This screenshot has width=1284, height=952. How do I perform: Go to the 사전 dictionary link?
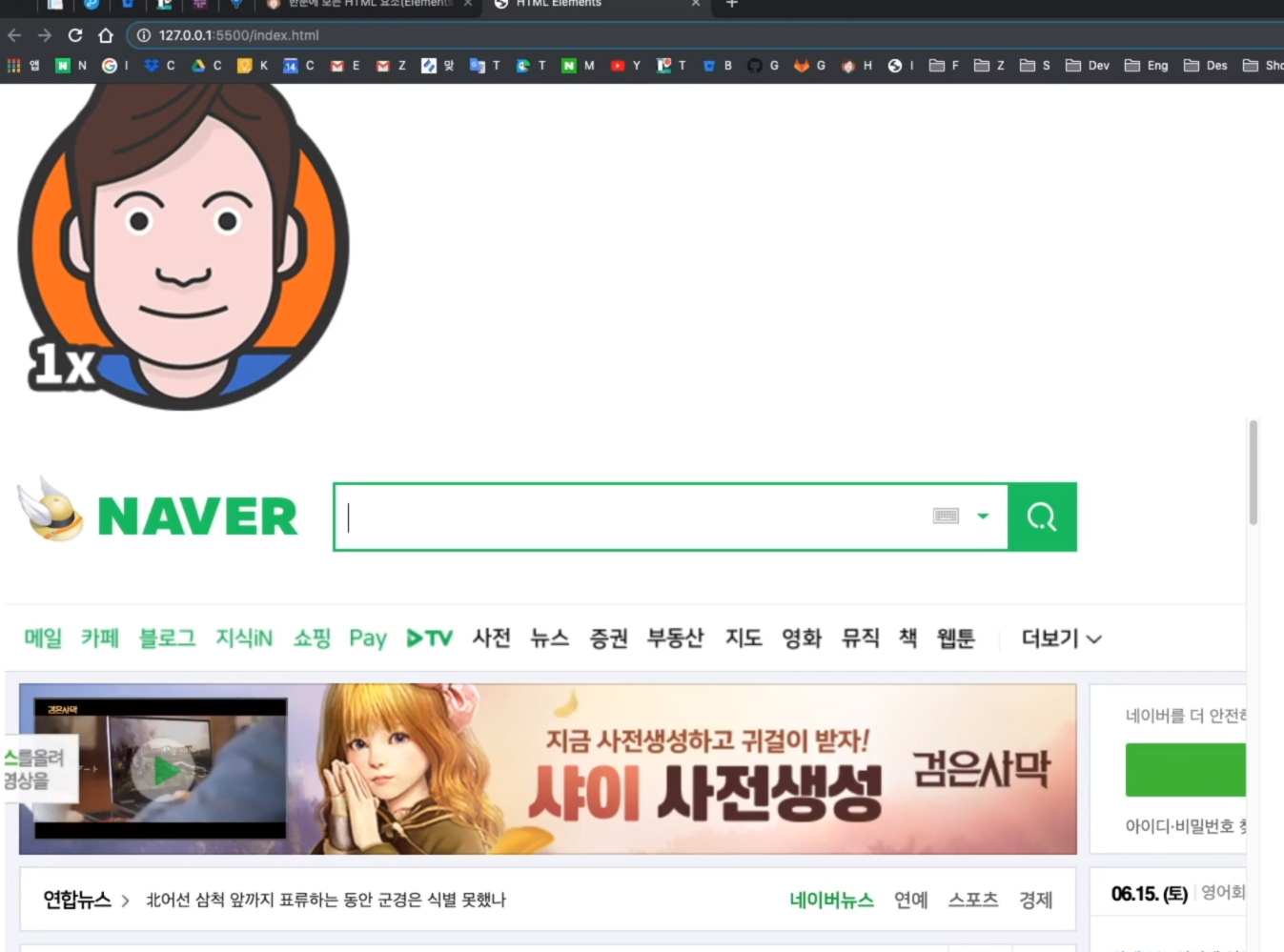point(492,638)
